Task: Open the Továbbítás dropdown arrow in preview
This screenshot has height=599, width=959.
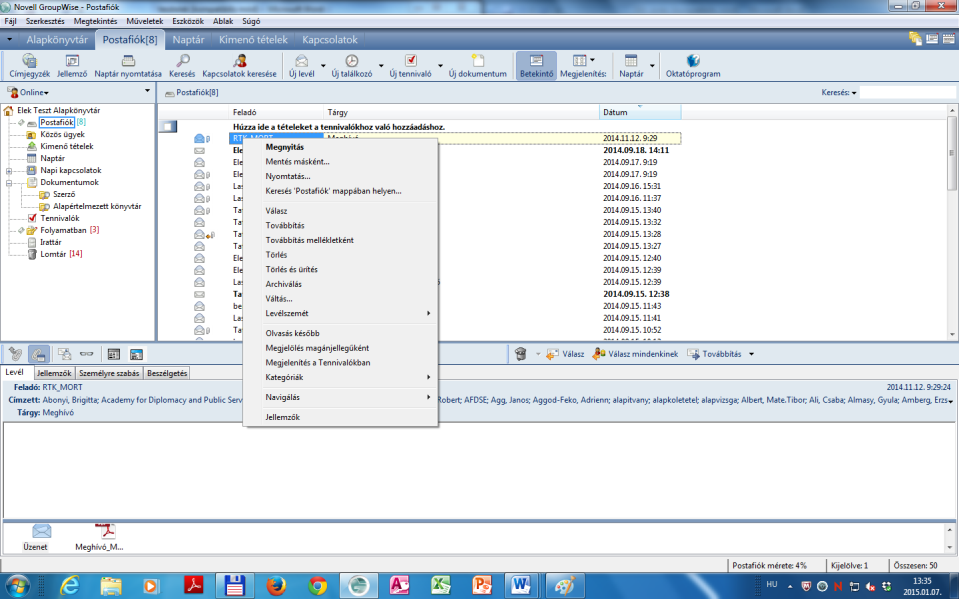Action: click(x=752, y=354)
